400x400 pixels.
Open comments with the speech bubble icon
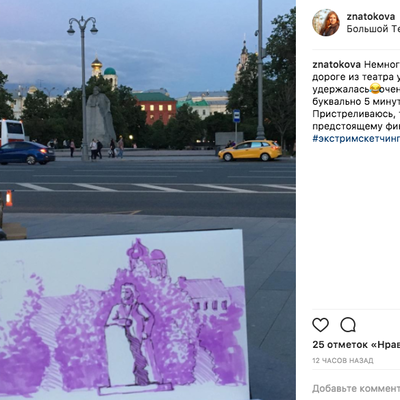tap(348, 325)
